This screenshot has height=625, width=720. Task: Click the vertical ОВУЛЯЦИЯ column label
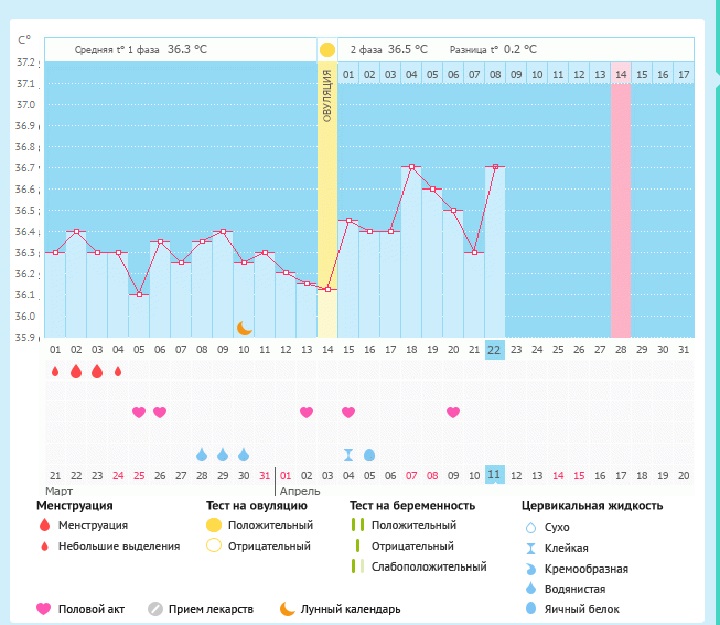327,96
